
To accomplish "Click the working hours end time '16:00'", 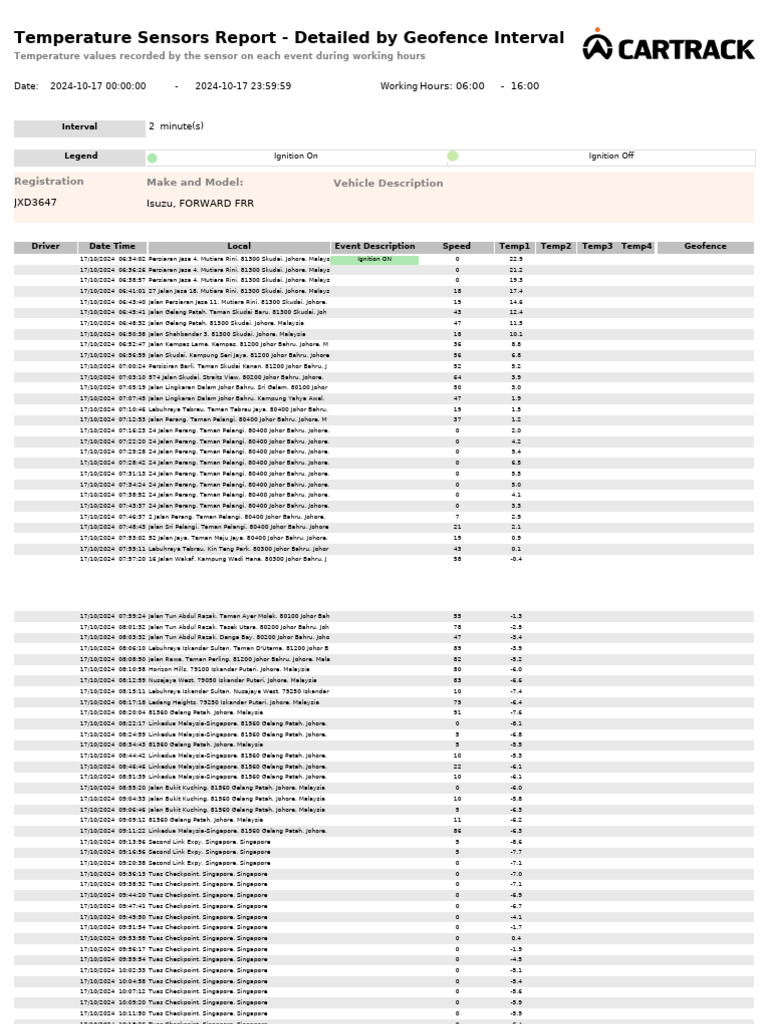I will coord(525,86).
